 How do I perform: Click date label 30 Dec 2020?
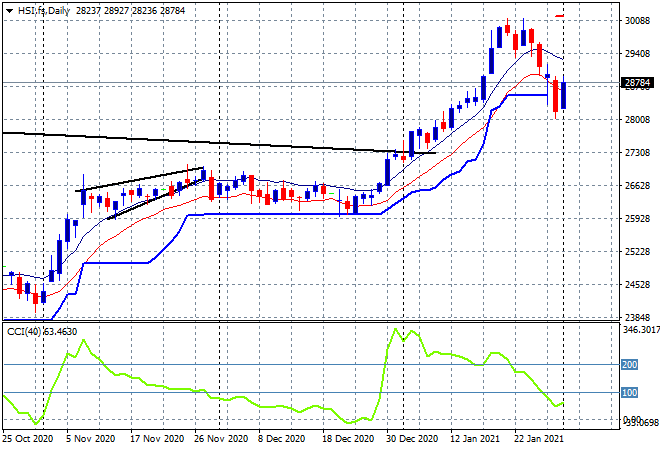coord(412,439)
